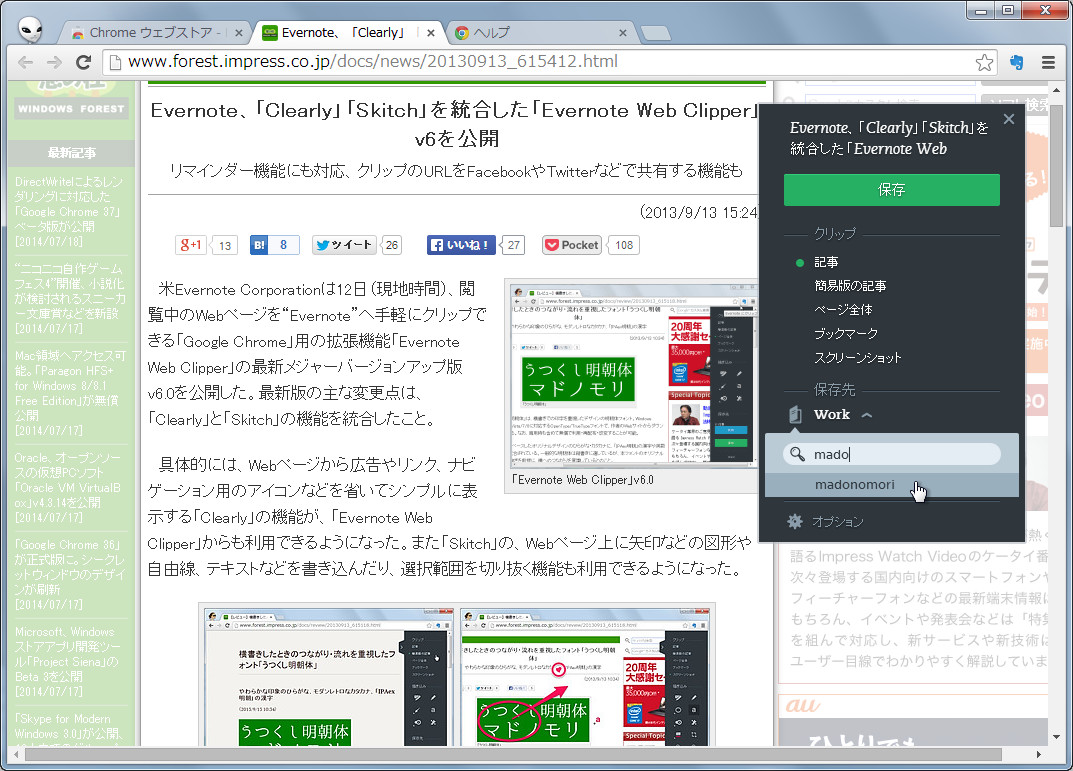Click the Hatena Bookmark B! icon

pos(259,244)
